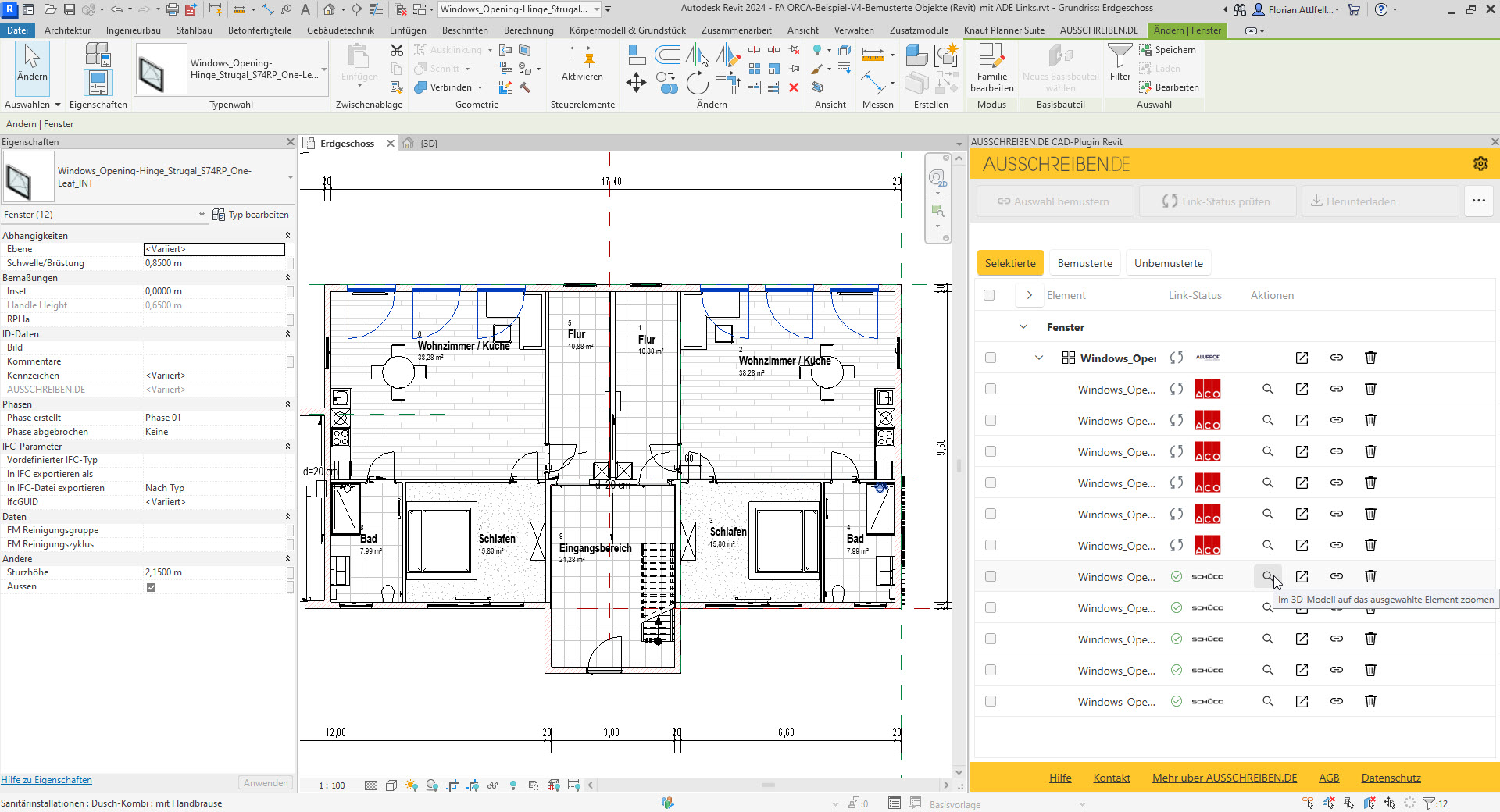Switch to the Unbemusterte tab
The width and height of the screenshot is (1500, 812).
coord(1168,263)
